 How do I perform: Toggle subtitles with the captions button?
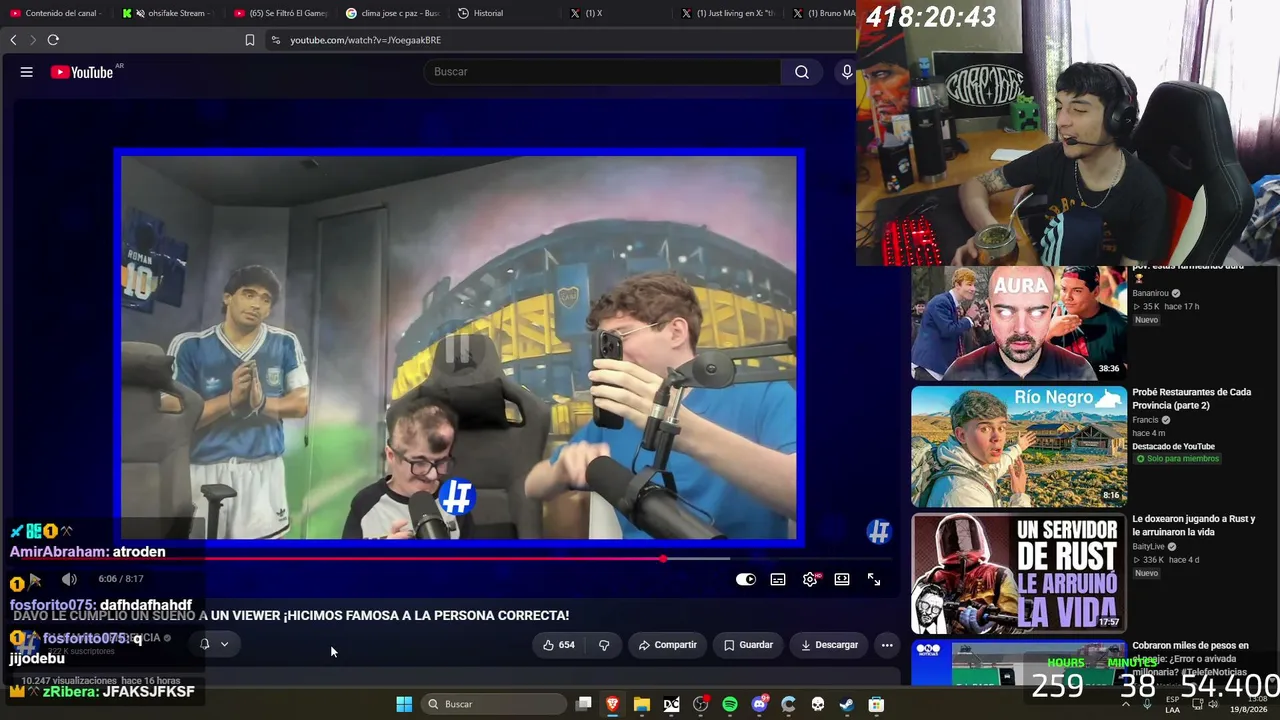point(778,579)
